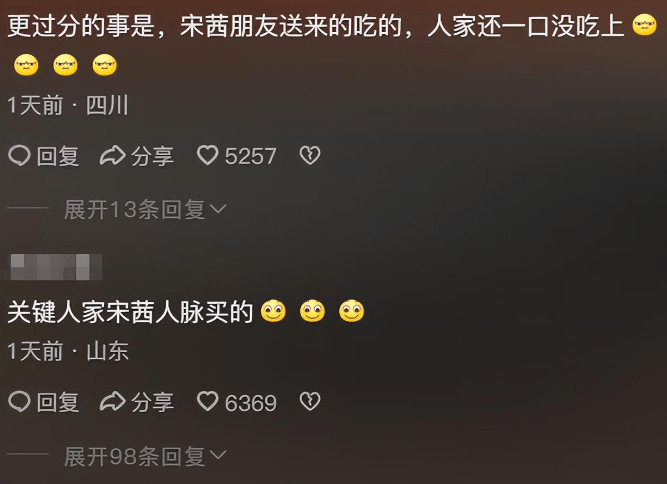Click share arrow icon on Sichuan comment

112,156
